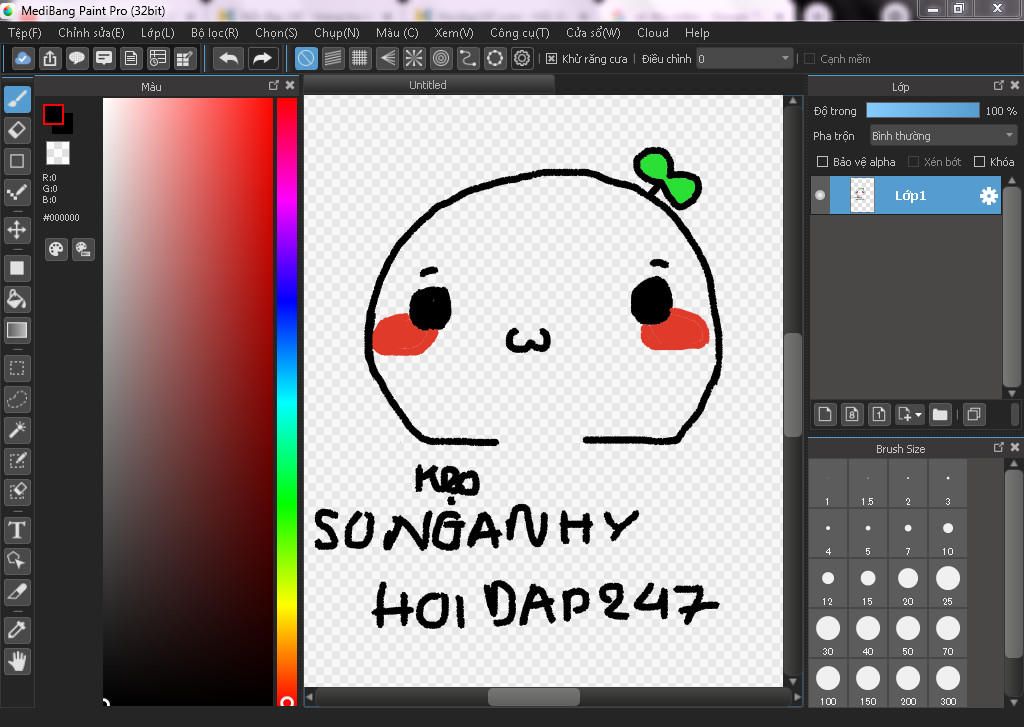Pick a hue on the rainbow bar
The width and height of the screenshot is (1024, 727).
287,402
